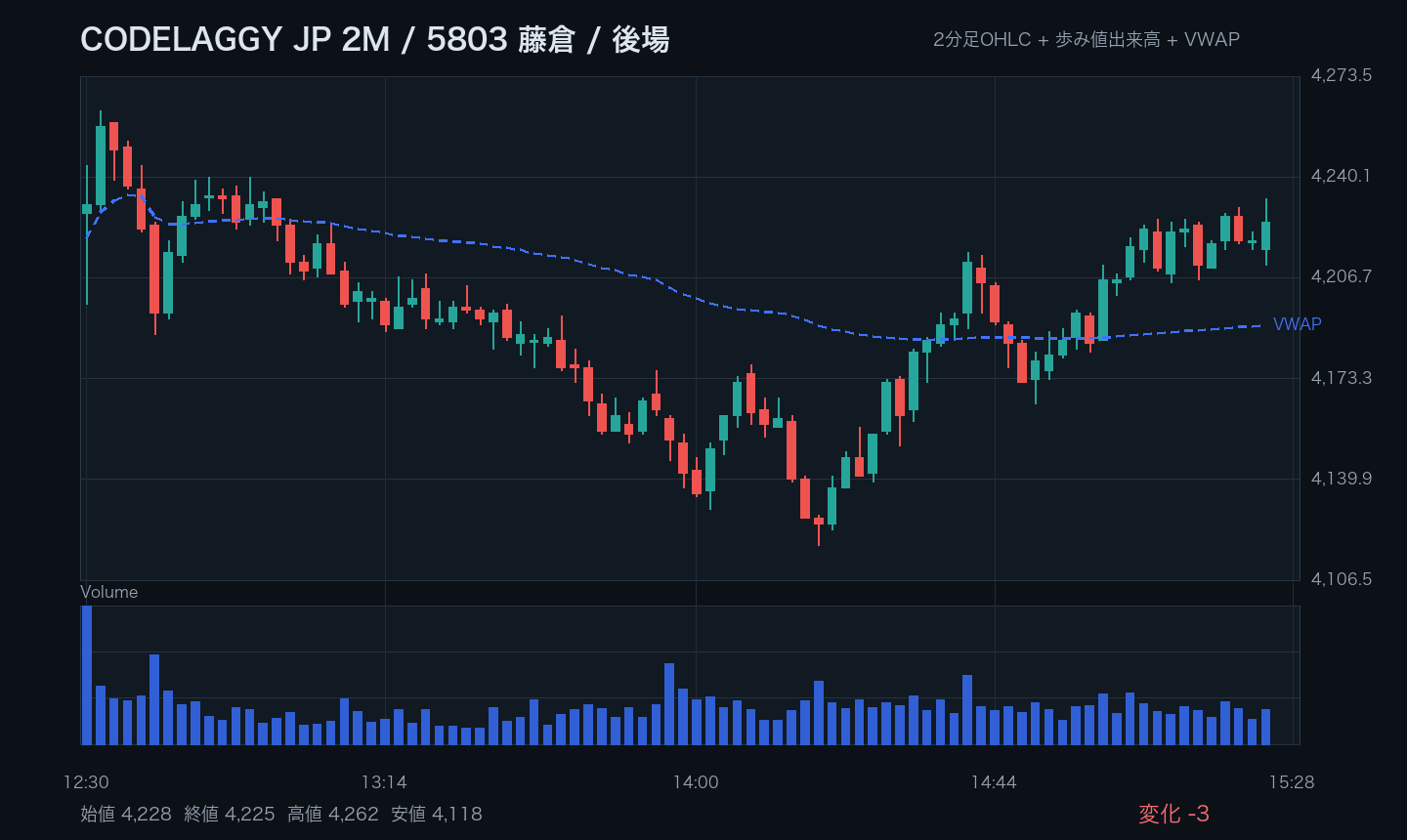Click the 4,139.9 price axis label

1341,478
